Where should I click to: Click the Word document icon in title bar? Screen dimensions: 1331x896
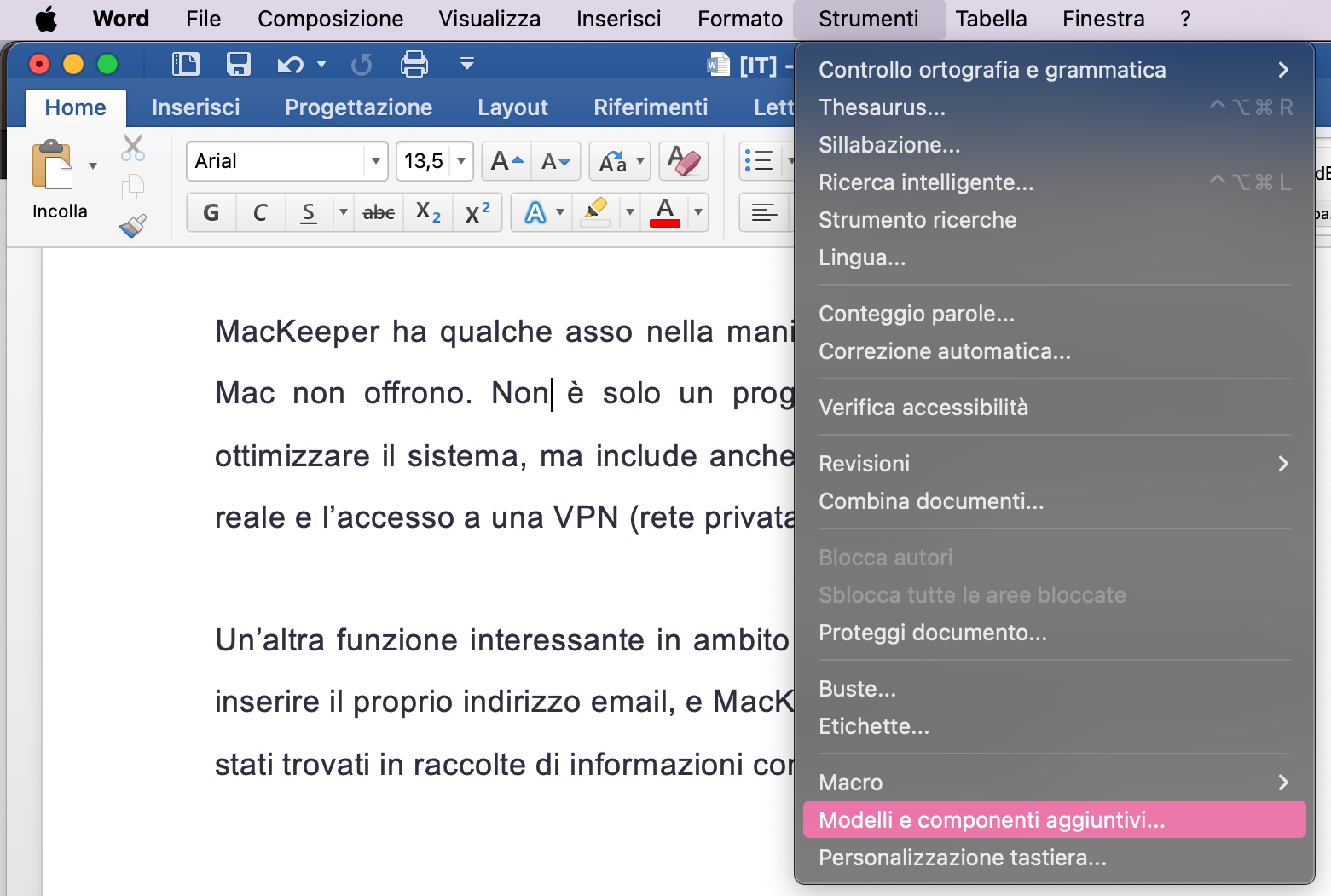click(719, 65)
